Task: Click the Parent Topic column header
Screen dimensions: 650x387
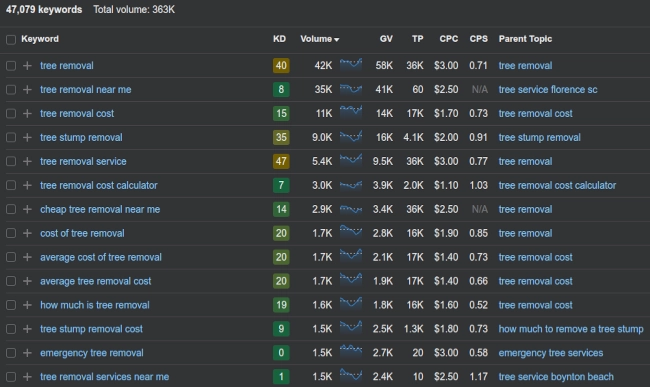Action: pos(525,39)
